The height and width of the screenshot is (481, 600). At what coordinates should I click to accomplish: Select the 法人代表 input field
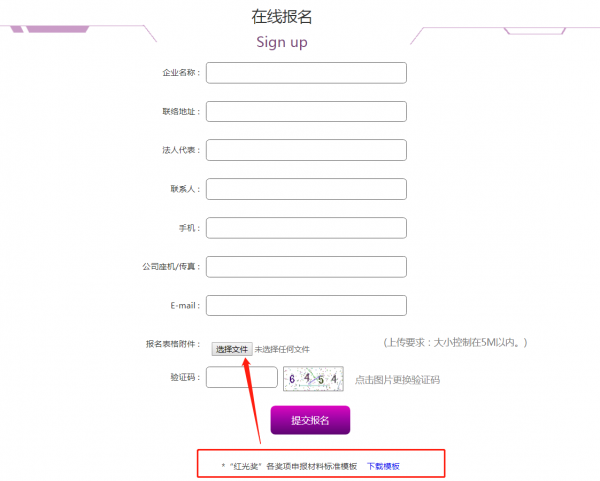click(x=306, y=150)
